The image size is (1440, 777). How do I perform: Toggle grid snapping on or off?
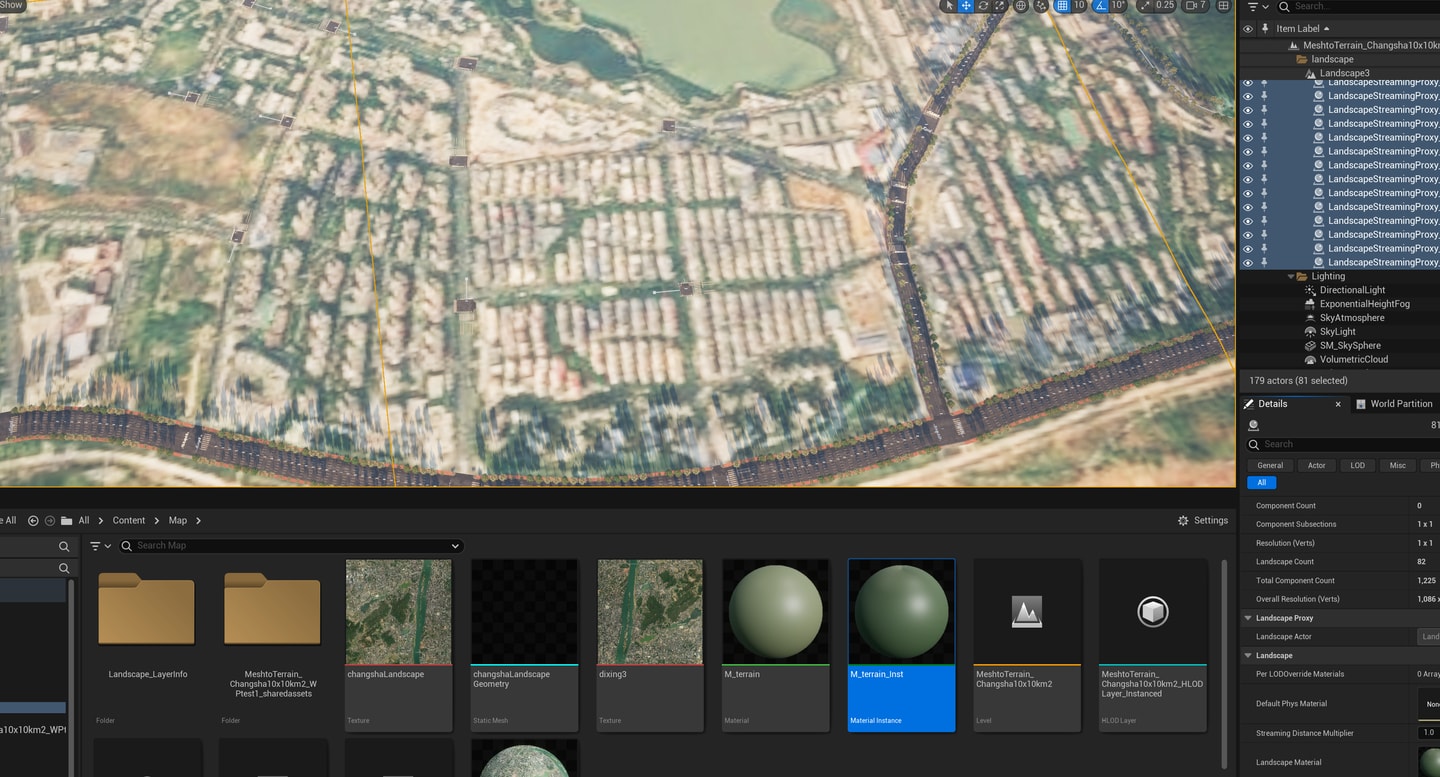pyautogui.click(x=1062, y=5)
